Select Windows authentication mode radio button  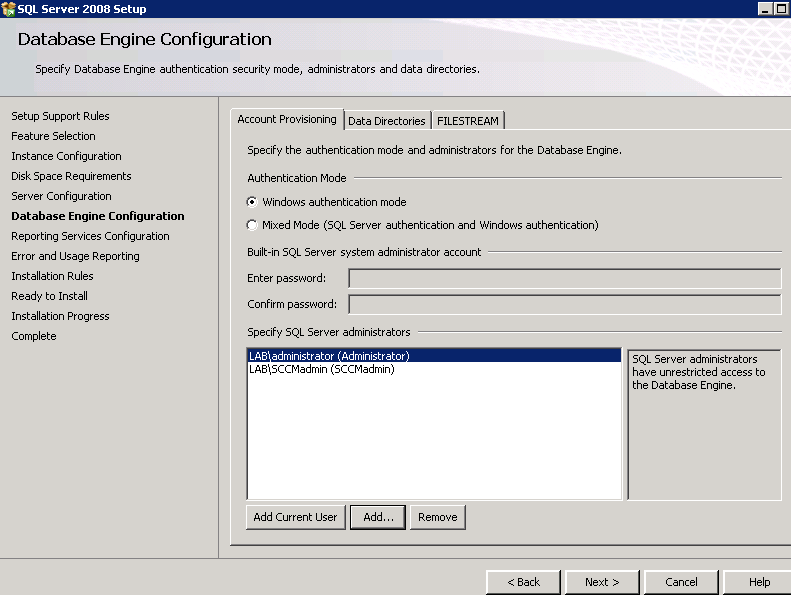pyautogui.click(x=252, y=202)
